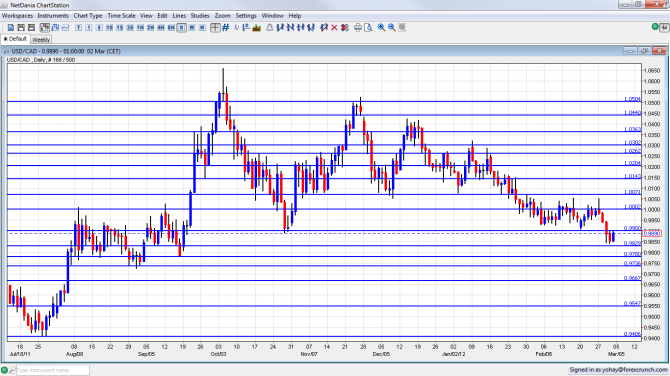Image resolution: width=670 pixels, height=376 pixels.
Task: Click the green connection status icon top-right
Action: coord(655,26)
